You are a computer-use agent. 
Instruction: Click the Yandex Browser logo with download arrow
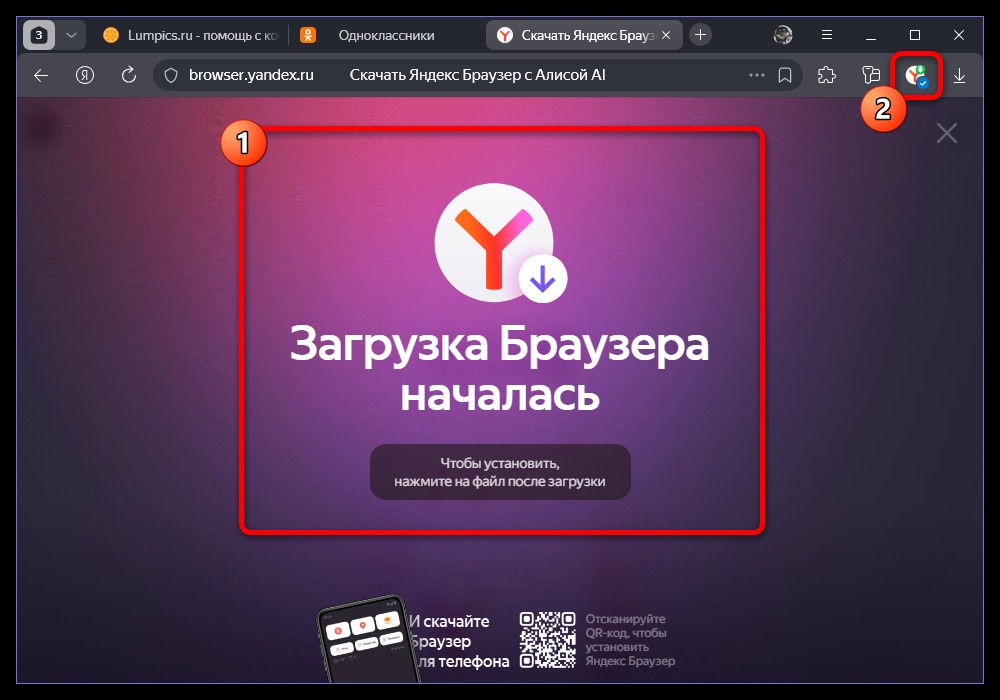[x=501, y=243]
